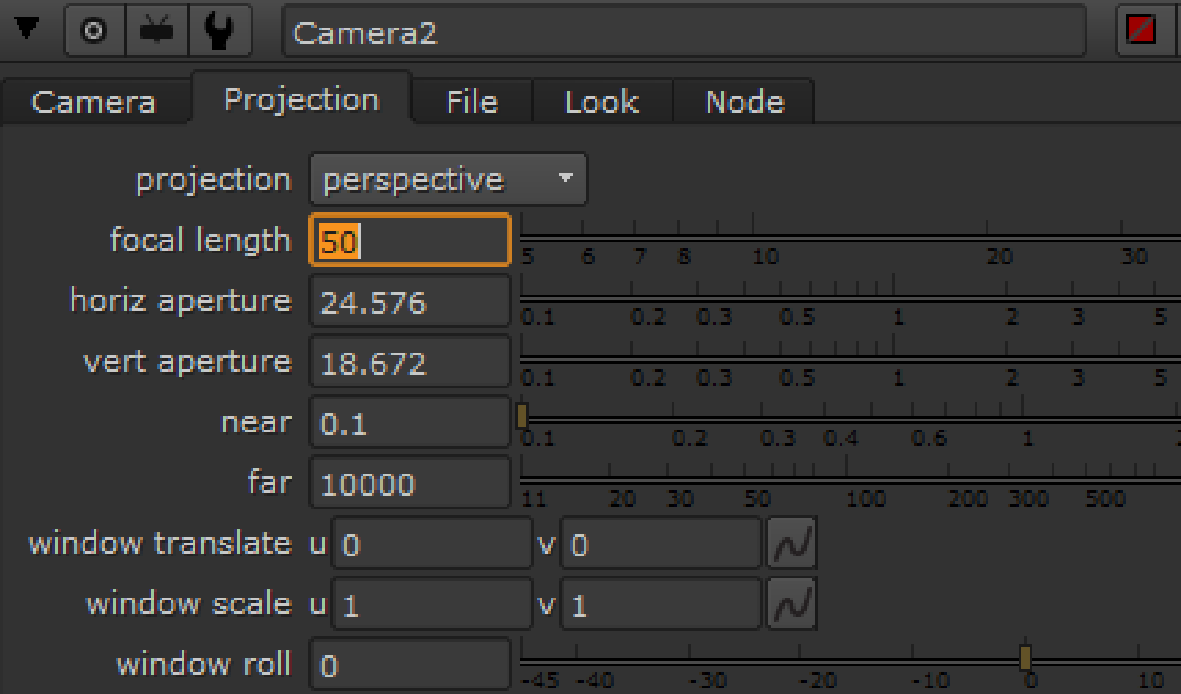Click the center node in viewer icon

(93, 31)
